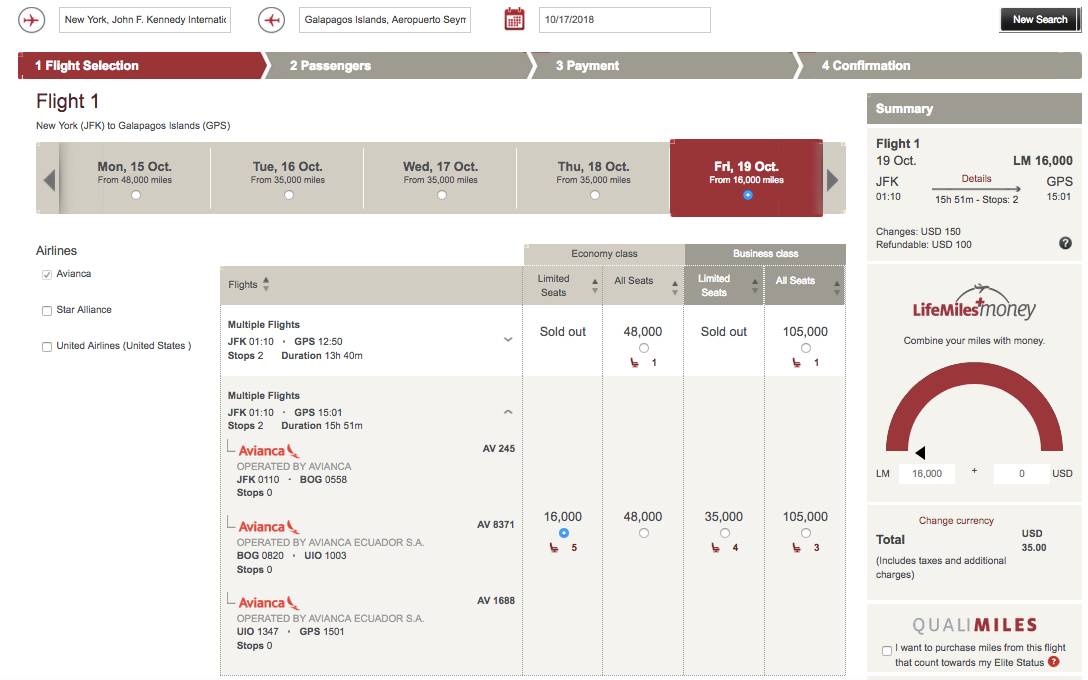Click the next dates right arrow
The width and height of the screenshot is (1088, 680).
[832, 180]
